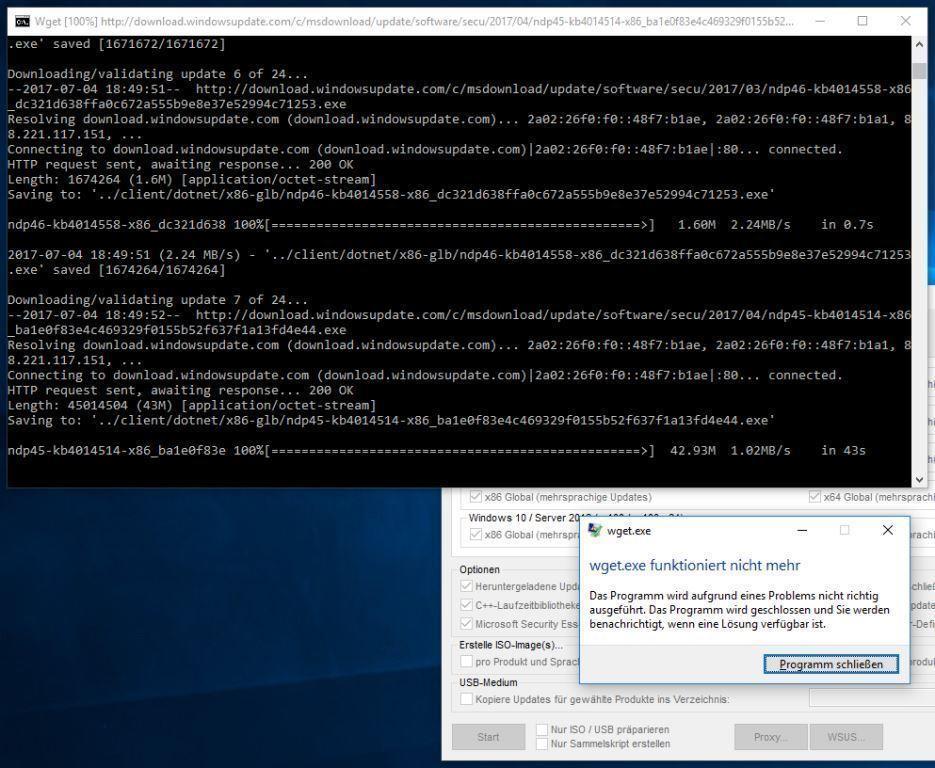935x768 pixels.
Task: Toggle Microsoft Security Essentials checkbox
Action: click(467, 624)
